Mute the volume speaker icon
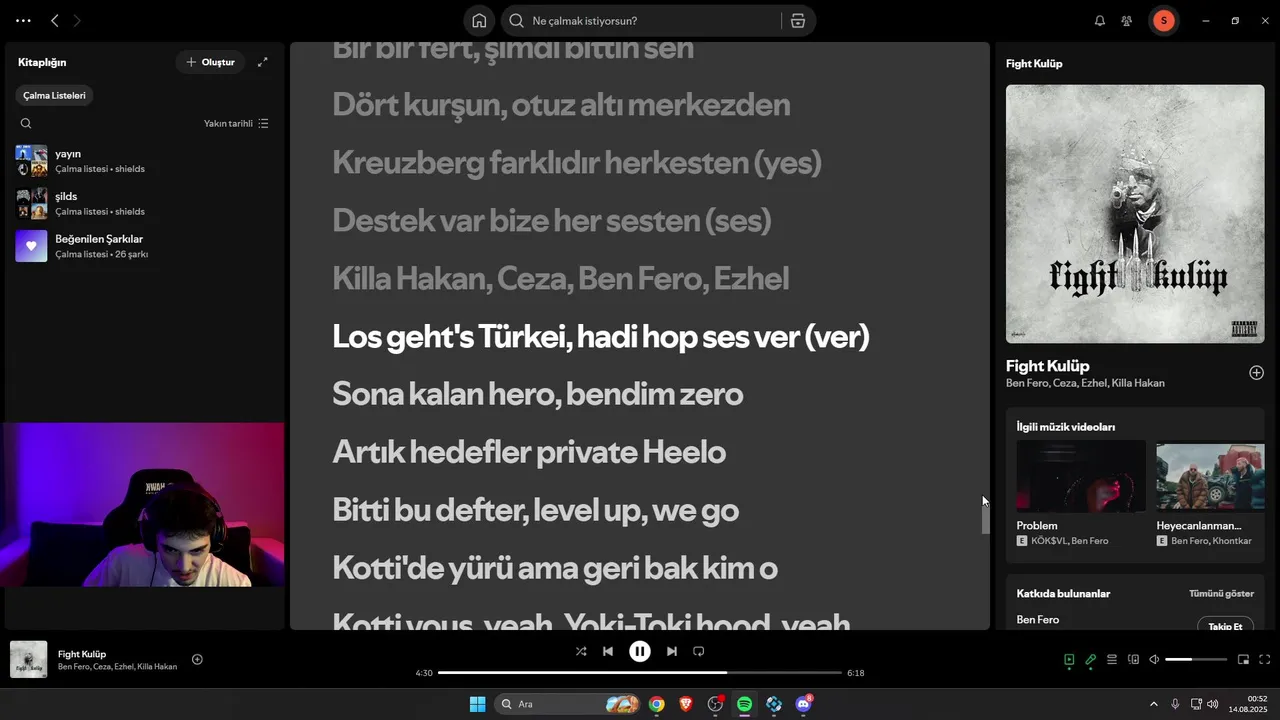This screenshot has height=720, width=1280. click(1154, 659)
